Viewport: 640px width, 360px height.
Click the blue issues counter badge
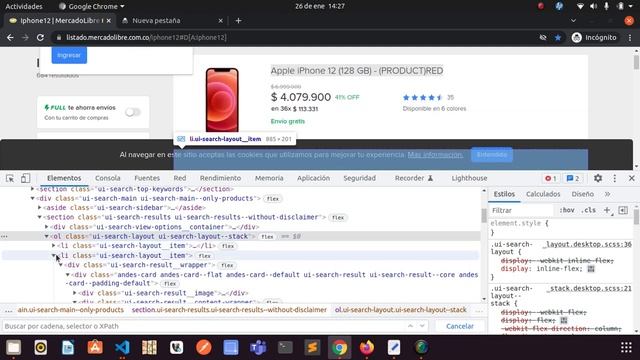click(x=573, y=178)
